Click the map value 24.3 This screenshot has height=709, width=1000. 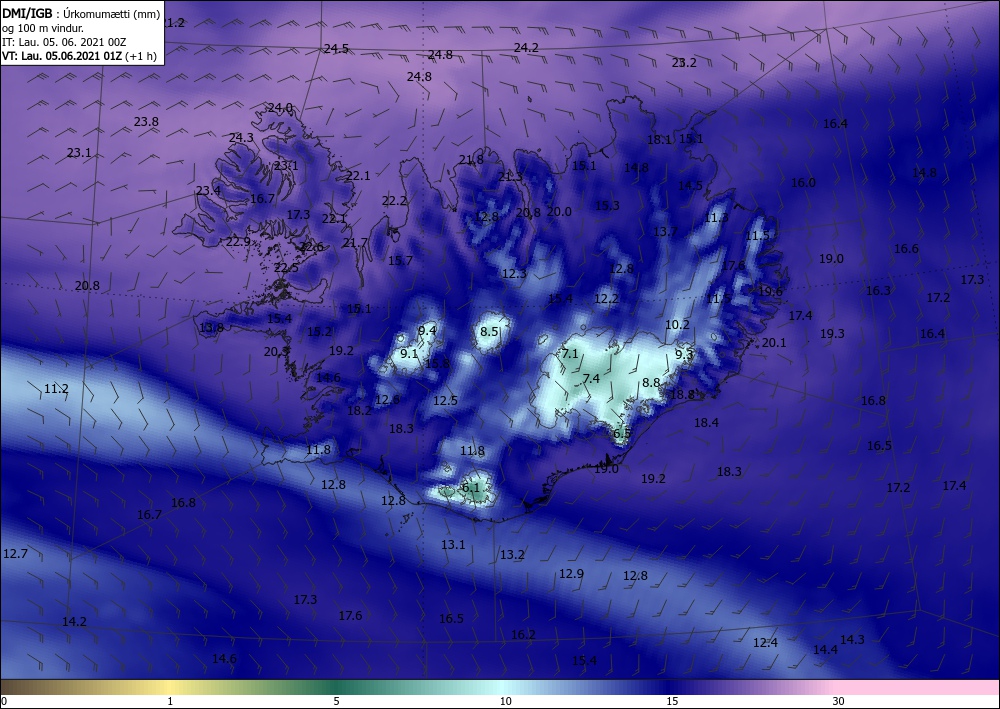click(241, 137)
